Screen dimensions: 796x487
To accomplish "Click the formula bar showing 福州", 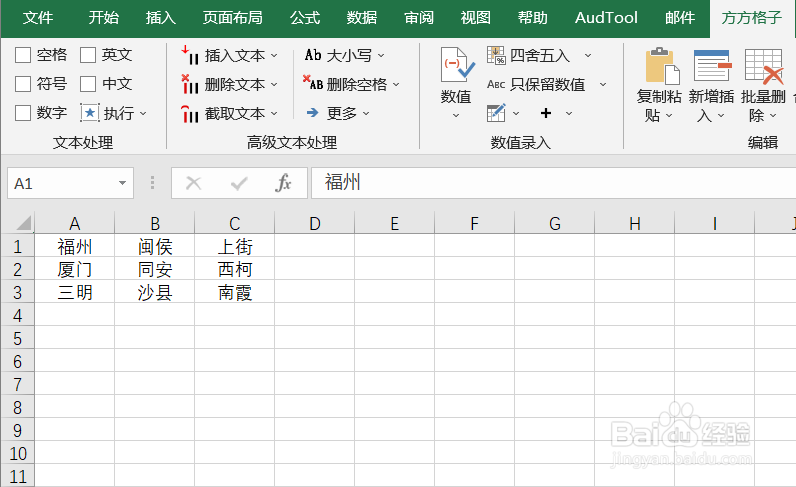I will click(553, 183).
